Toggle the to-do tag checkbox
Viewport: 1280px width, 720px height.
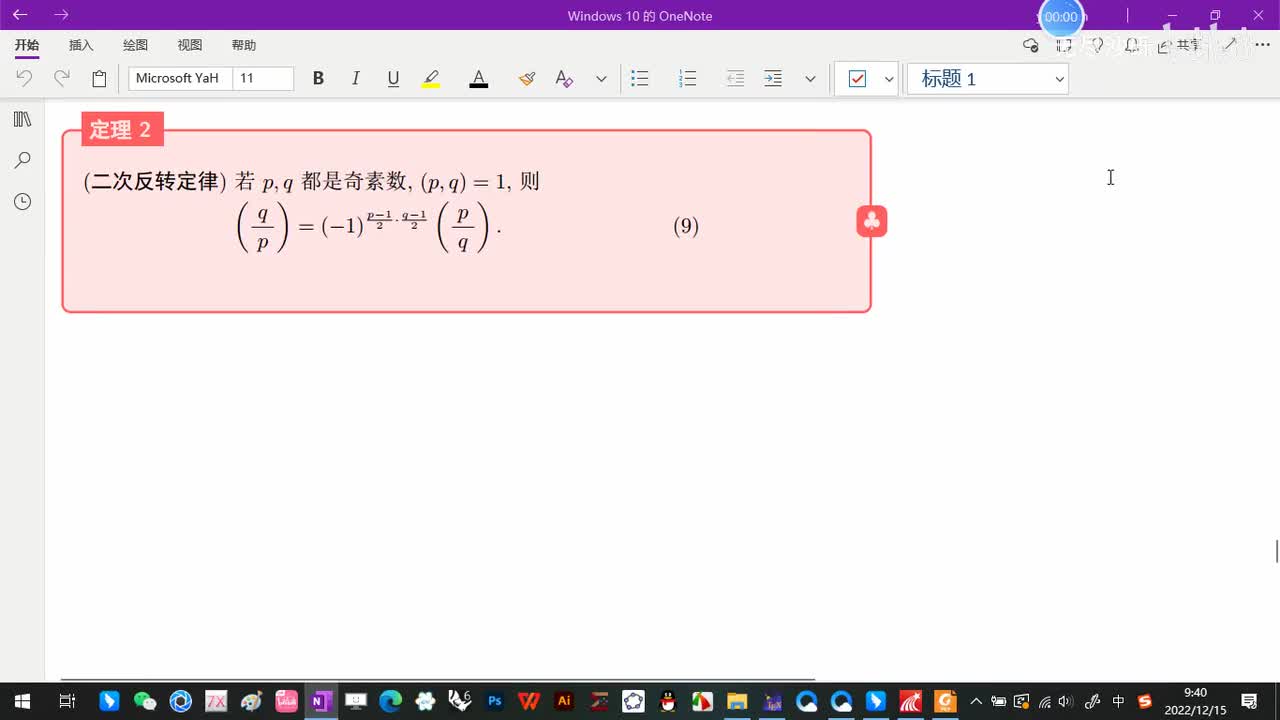click(857, 79)
